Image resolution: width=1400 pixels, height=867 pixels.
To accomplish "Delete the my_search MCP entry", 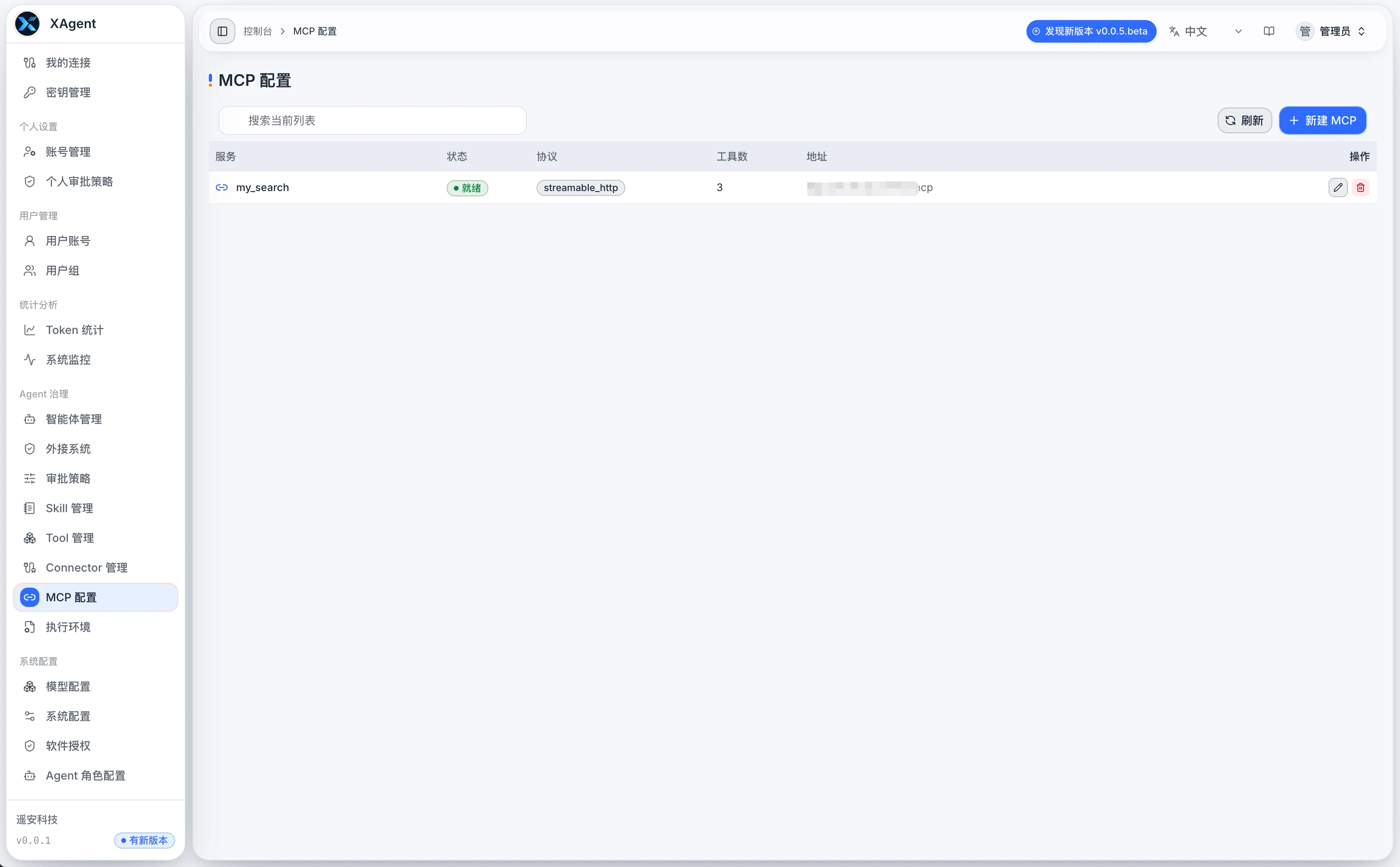I will tap(1360, 187).
